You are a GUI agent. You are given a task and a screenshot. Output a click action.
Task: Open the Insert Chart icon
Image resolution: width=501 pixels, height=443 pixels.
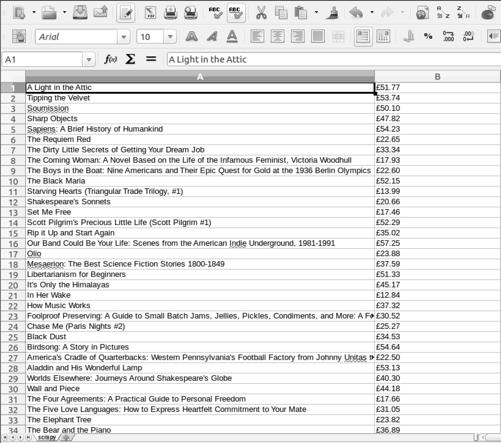point(488,13)
